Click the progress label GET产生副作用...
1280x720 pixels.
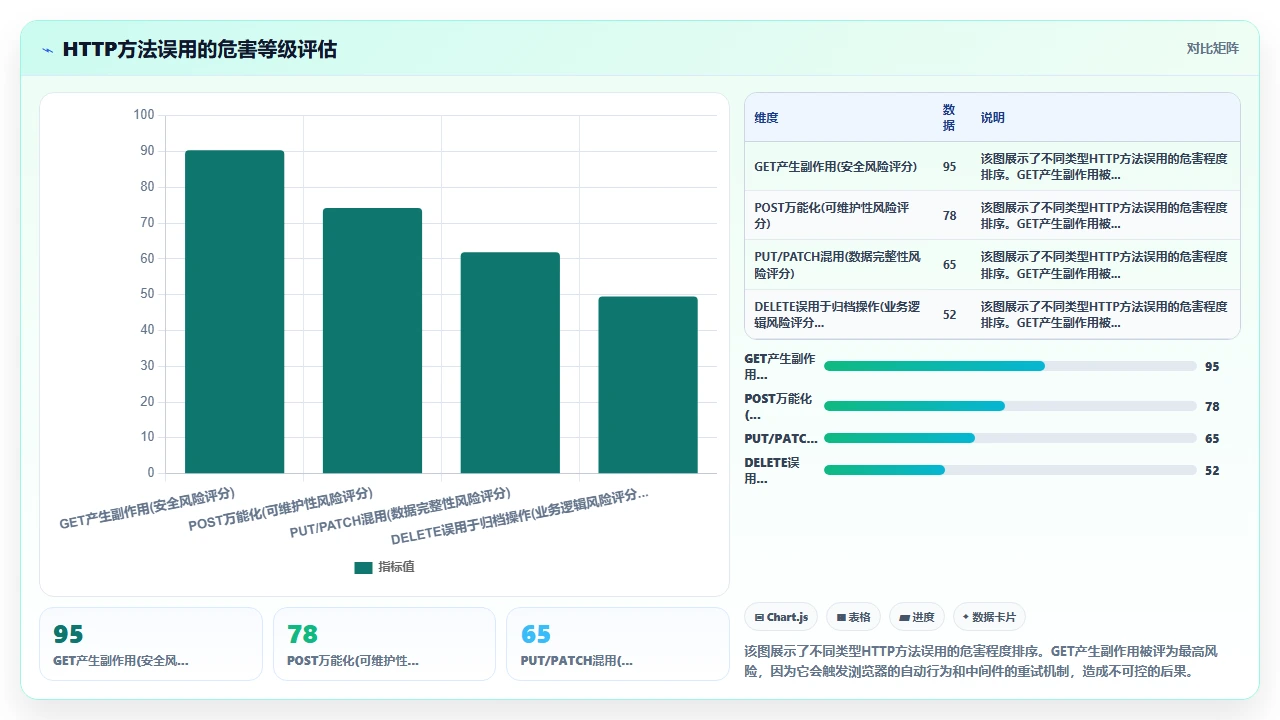tap(780, 366)
